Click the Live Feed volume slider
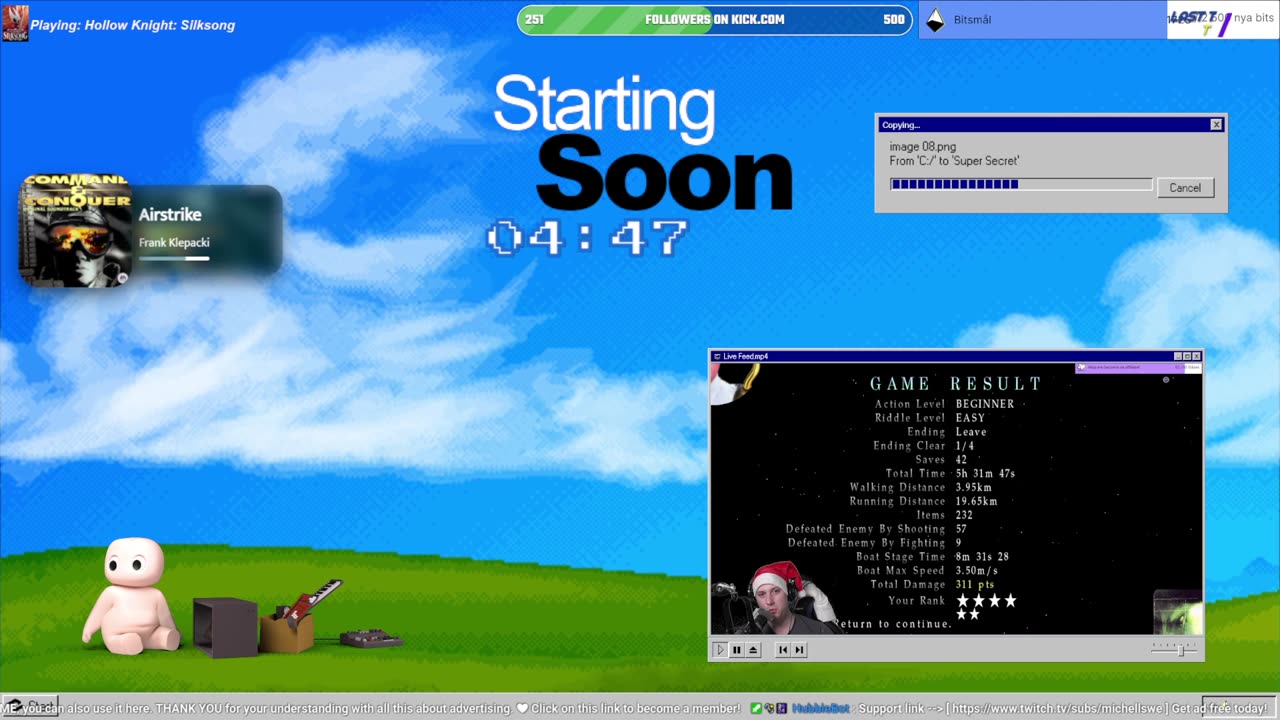Screen dimensions: 1280x720 pos(1174,649)
